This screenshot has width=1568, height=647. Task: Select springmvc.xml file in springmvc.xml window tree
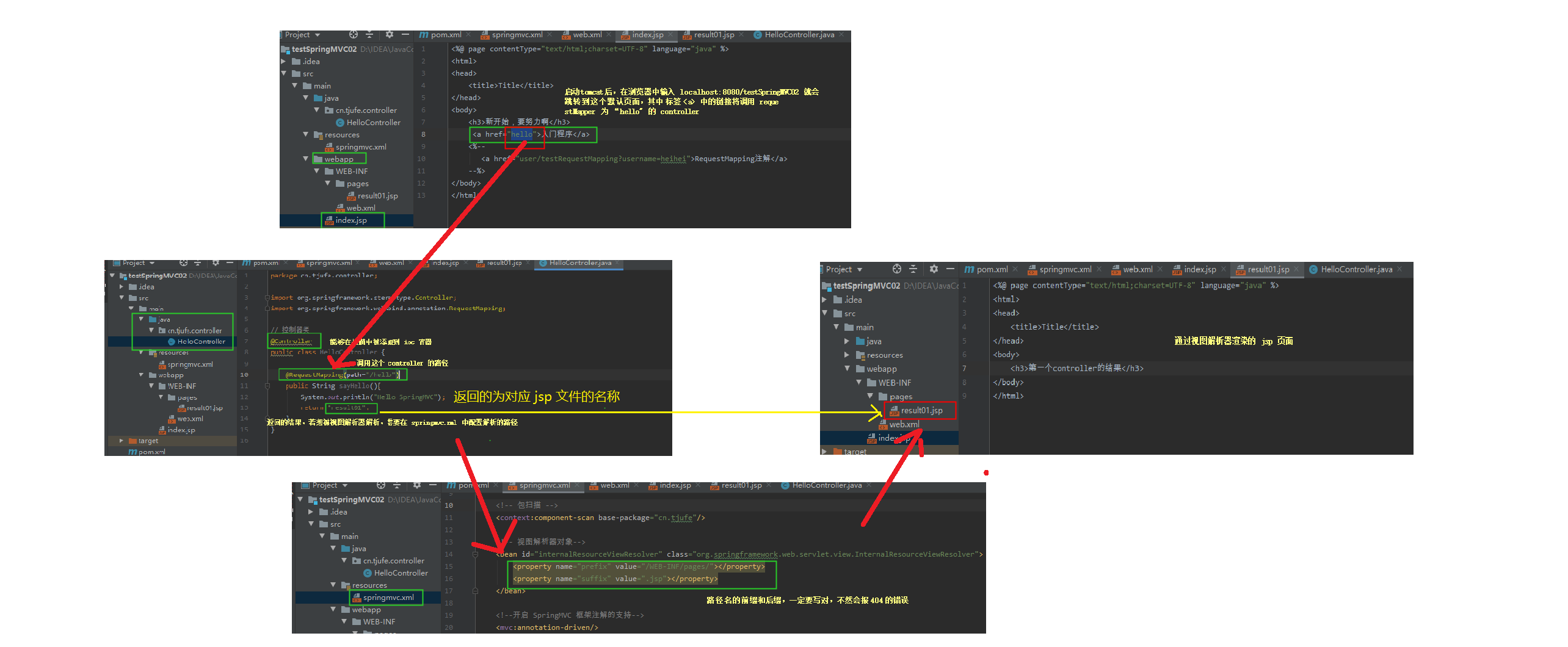click(383, 598)
